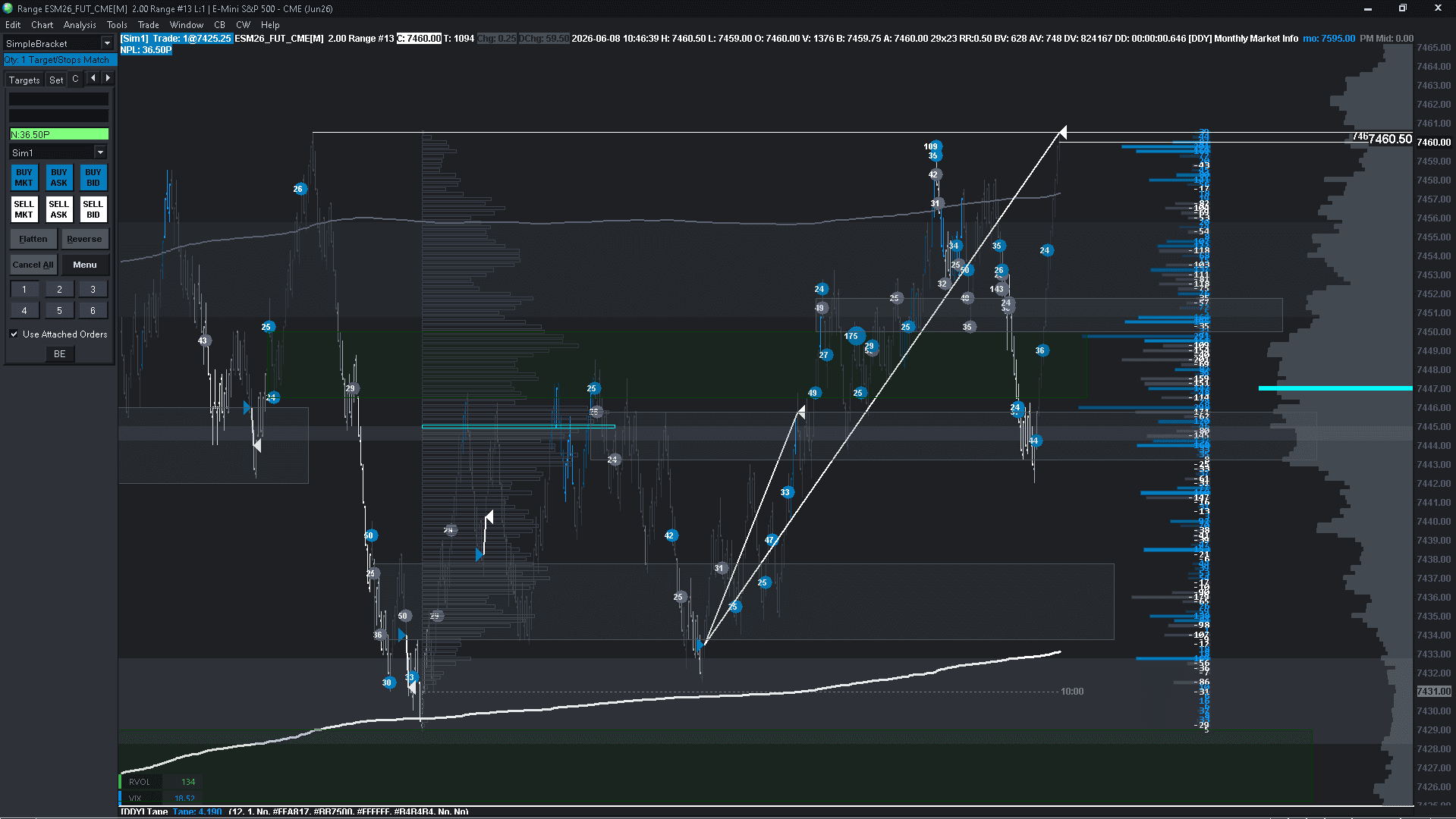Click the BUY ASK button
This screenshot has width=1456, height=819.
pyautogui.click(x=59, y=177)
